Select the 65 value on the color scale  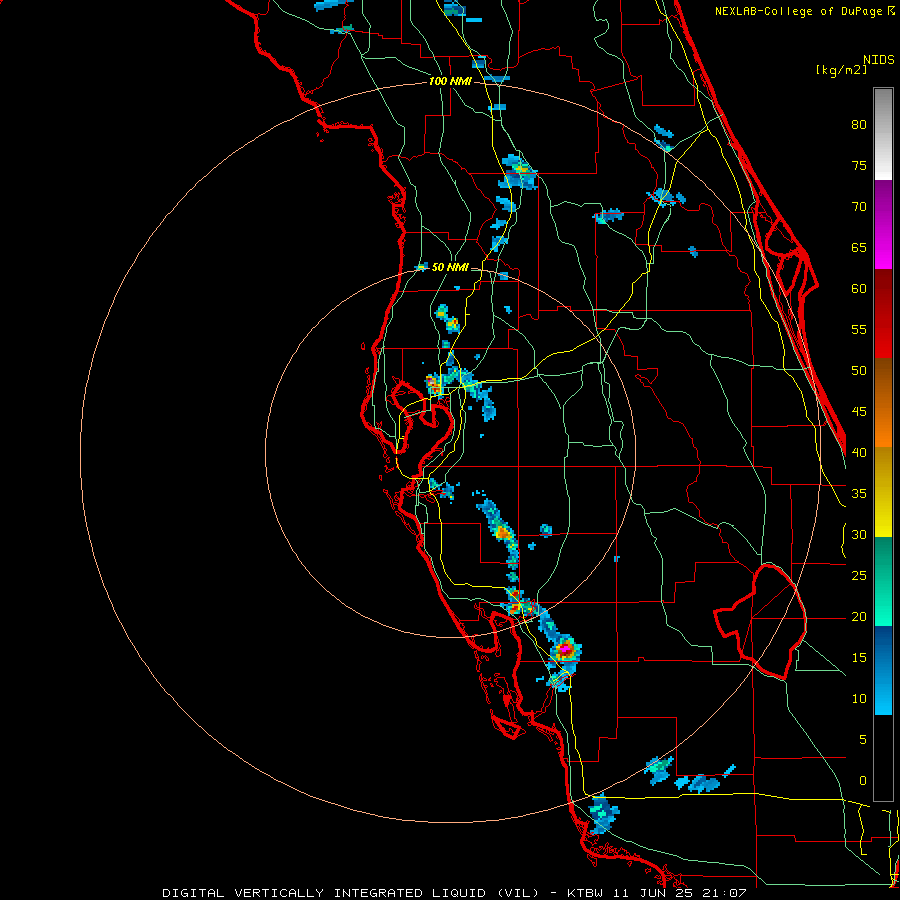coord(859,247)
